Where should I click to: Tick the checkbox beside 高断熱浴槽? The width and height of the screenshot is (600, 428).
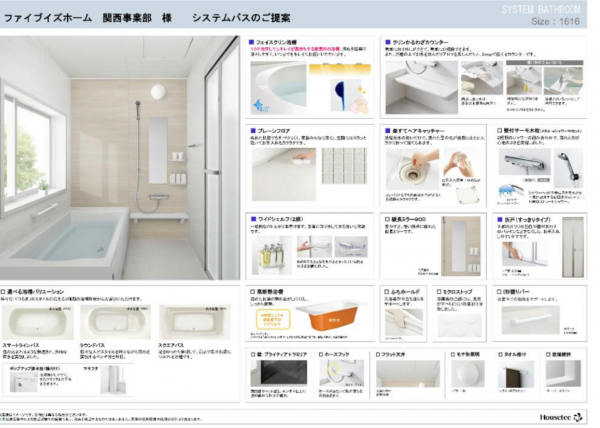[253, 292]
